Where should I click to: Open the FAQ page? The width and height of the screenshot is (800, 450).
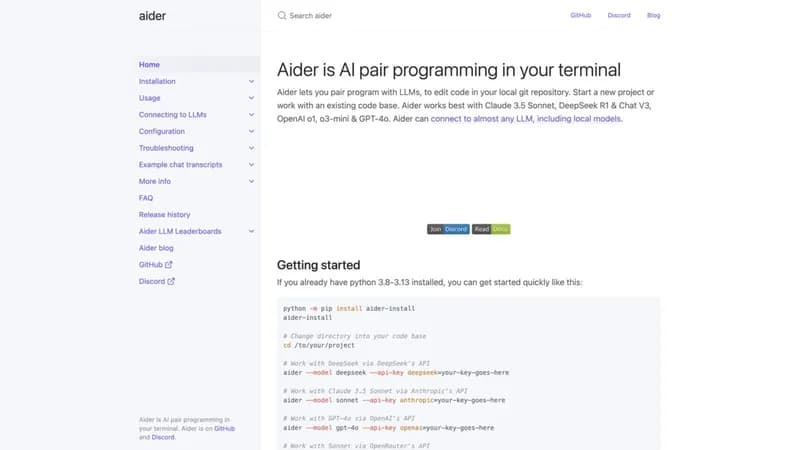click(146, 198)
